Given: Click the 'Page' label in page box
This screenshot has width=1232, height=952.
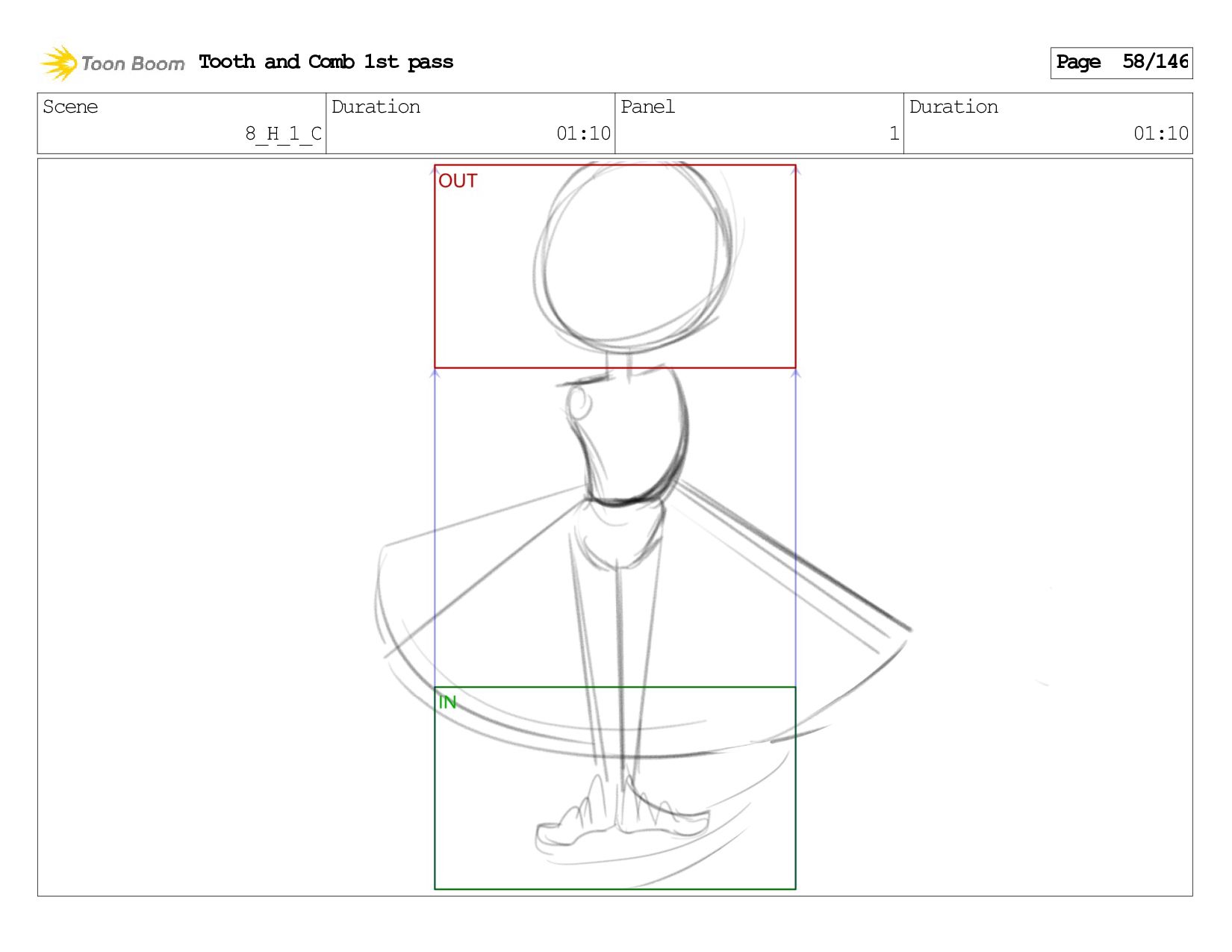Looking at the screenshot, I should pyautogui.click(x=1078, y=62).
